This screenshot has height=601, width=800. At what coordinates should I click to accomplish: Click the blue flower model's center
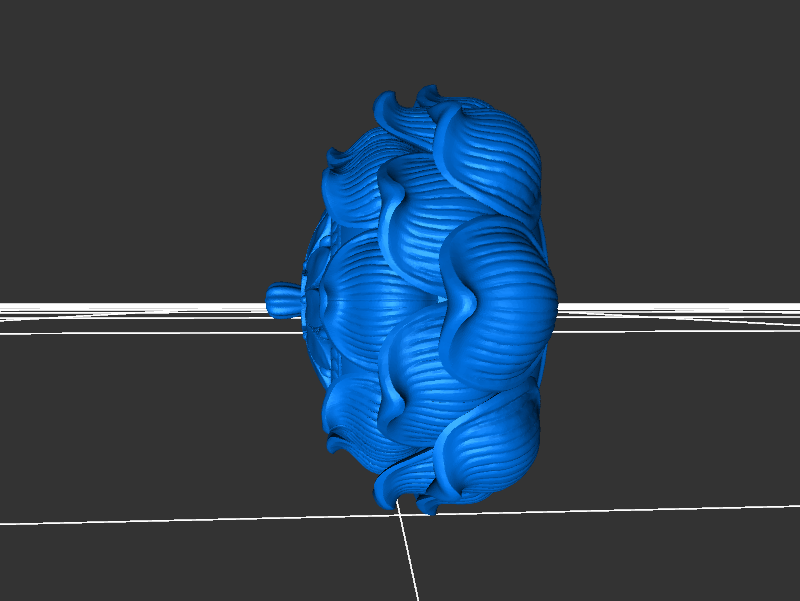tap(430, 300)
